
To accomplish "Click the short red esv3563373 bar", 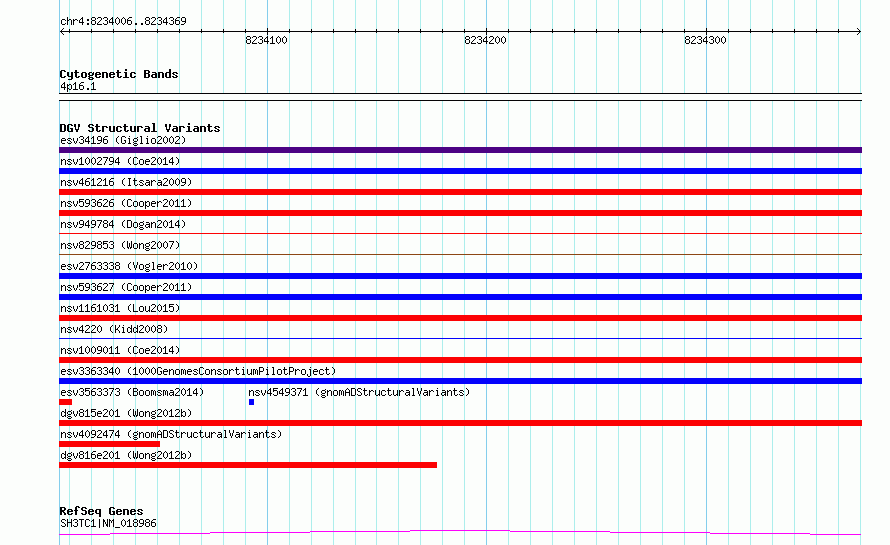I will [x=65, y=402].
